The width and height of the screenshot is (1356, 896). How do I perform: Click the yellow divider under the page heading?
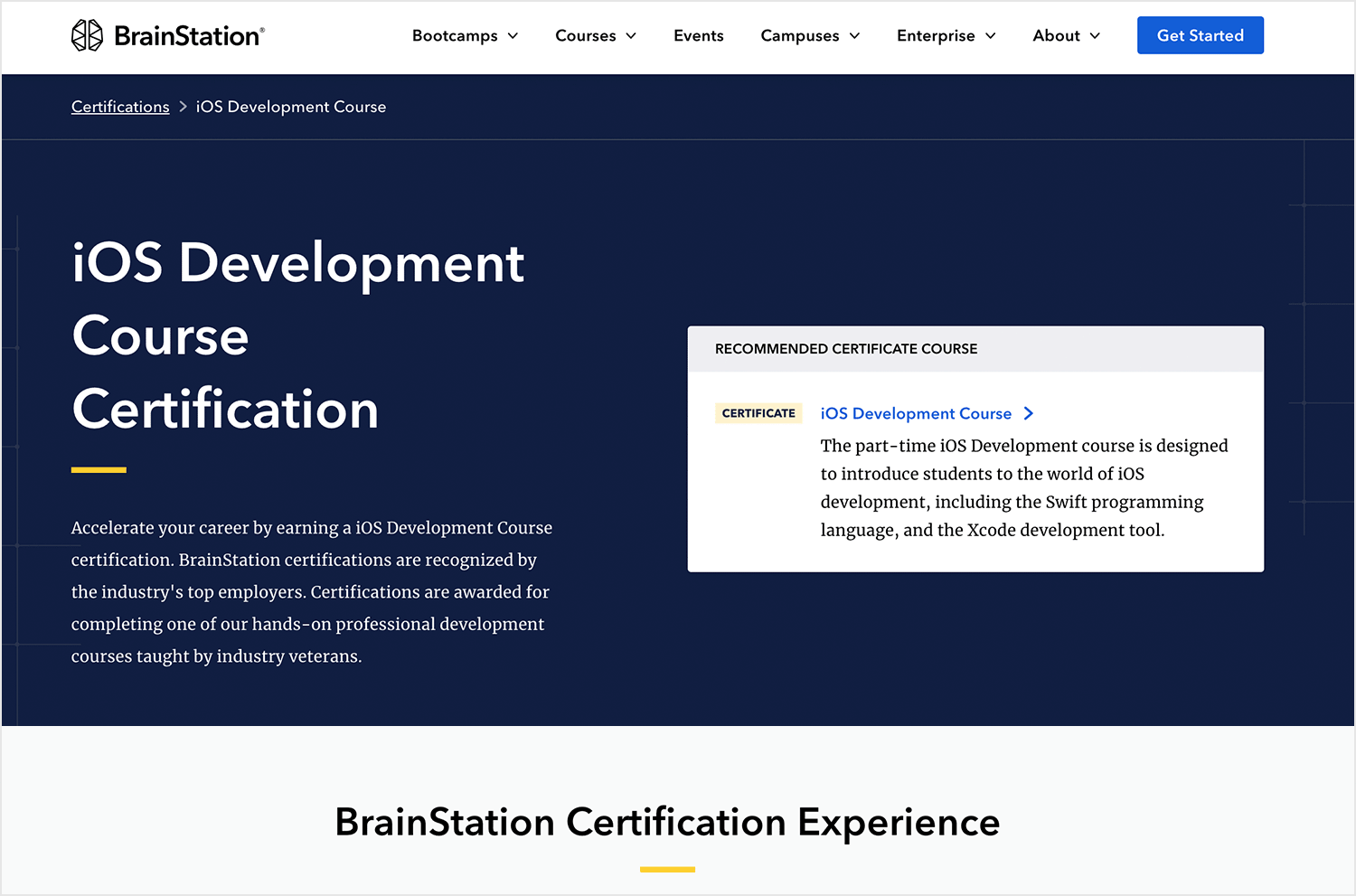[99, 469]
